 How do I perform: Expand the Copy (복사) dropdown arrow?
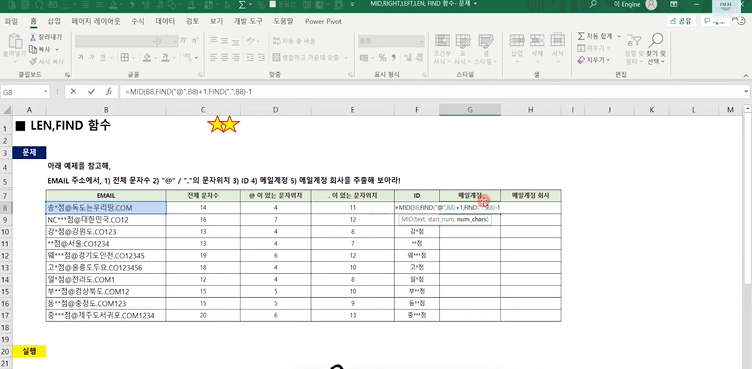[57, 49]
